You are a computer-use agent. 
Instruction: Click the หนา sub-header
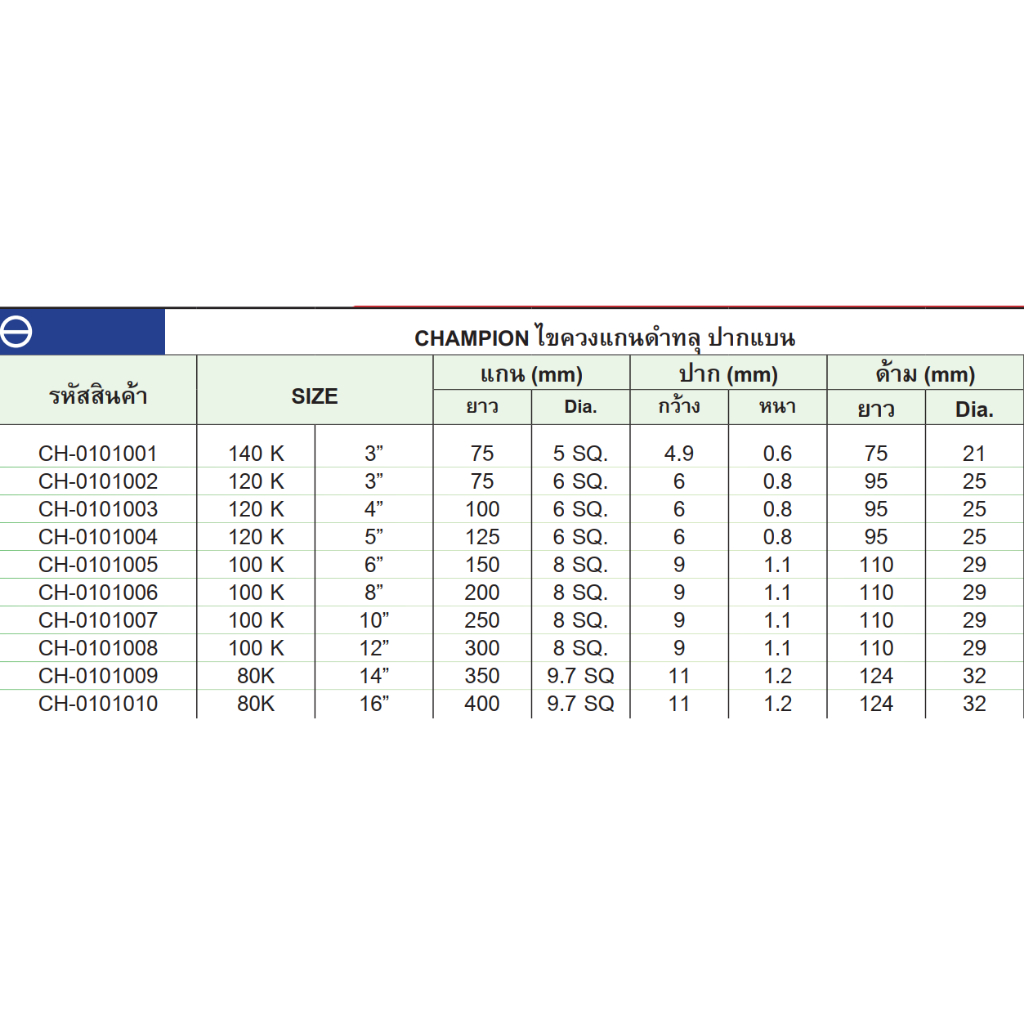click(777, 407)
